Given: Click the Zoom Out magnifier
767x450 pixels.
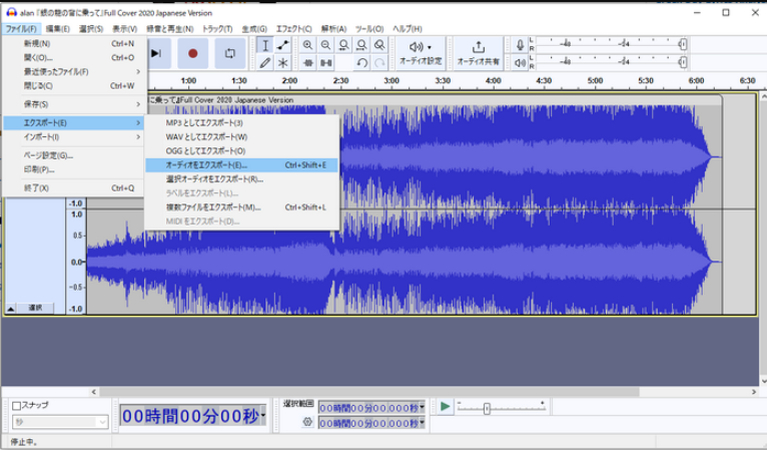Looking at the screenshot, I should click(x=325, y=45).
